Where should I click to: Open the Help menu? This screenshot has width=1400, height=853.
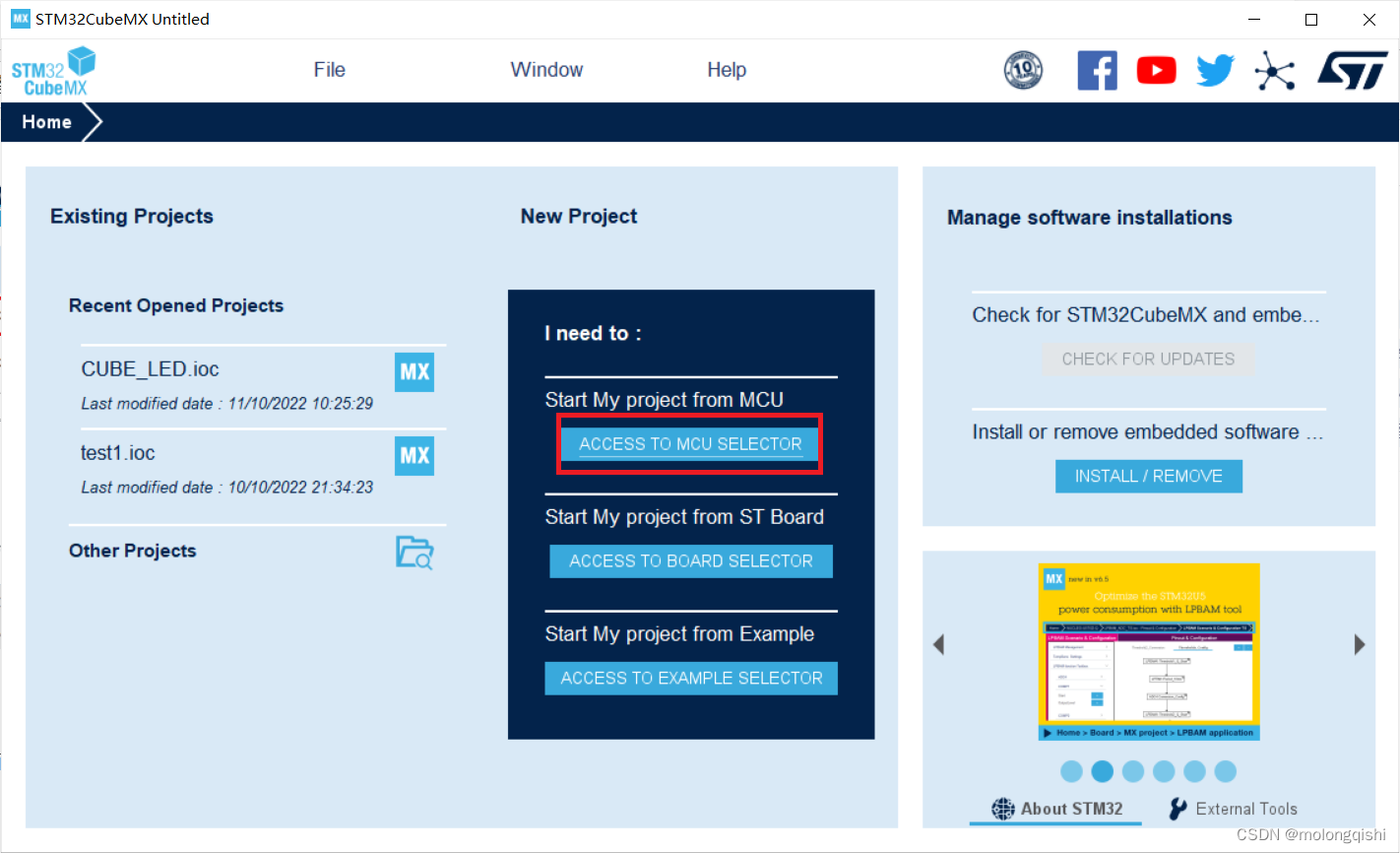click(727, 70)
